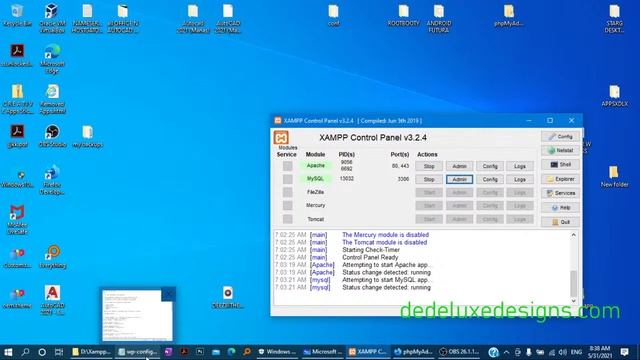The width and height of the screenshot is (640, 360).
Task: Open Explorer from XAMPP sidebar
Action: coord(560,179)
